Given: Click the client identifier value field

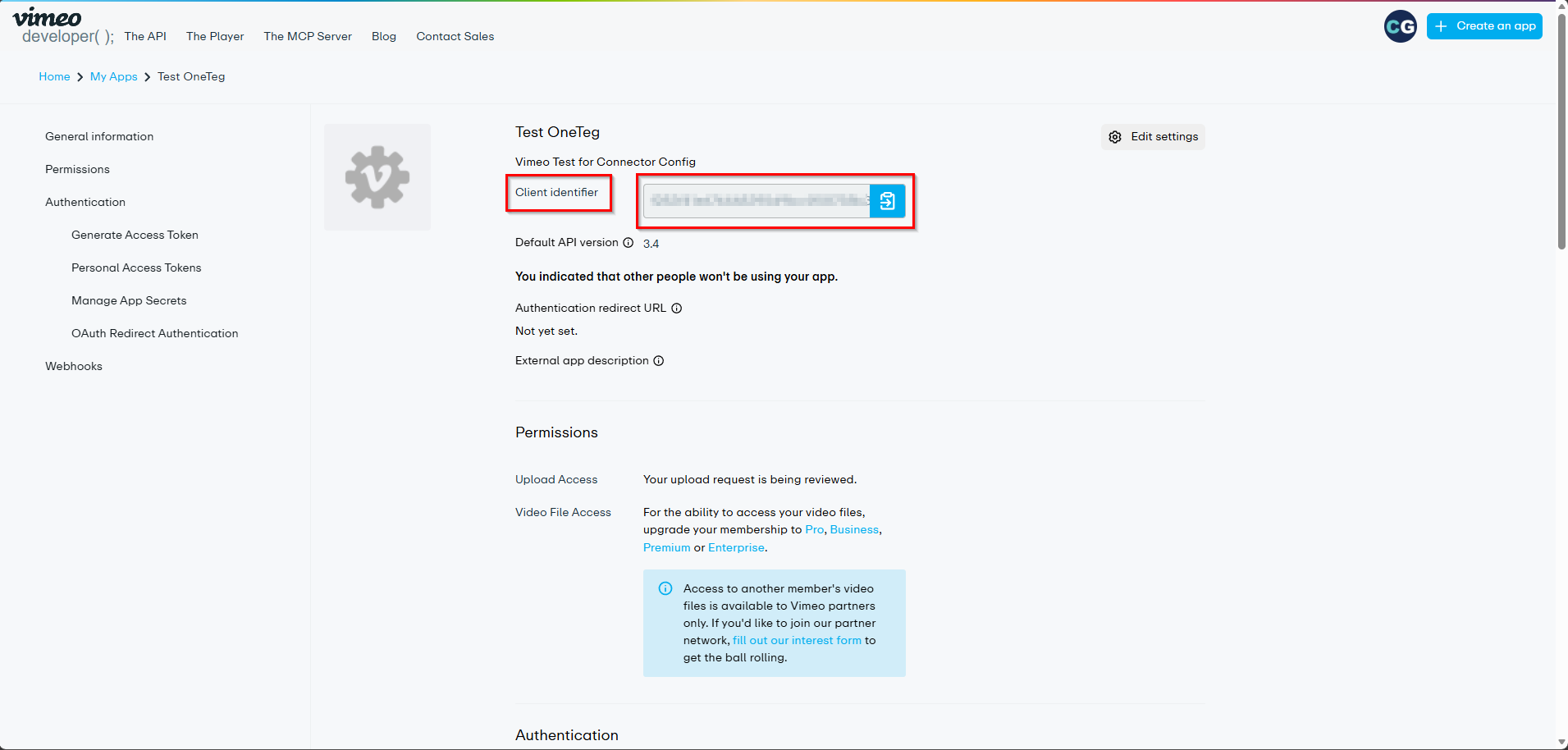Looking at the screenshot, I should coord(757,201).
